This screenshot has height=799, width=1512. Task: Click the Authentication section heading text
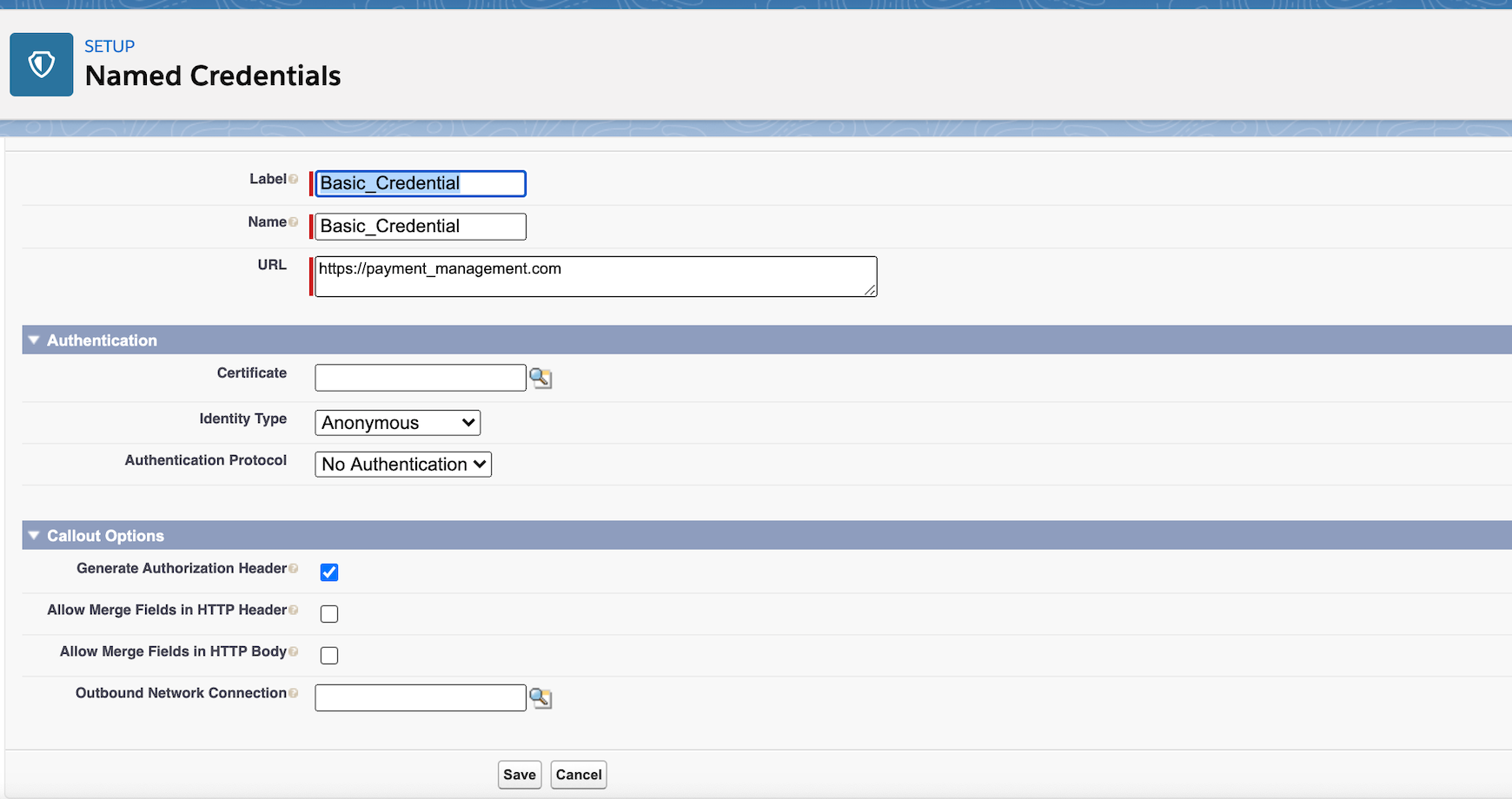[103, 340]
